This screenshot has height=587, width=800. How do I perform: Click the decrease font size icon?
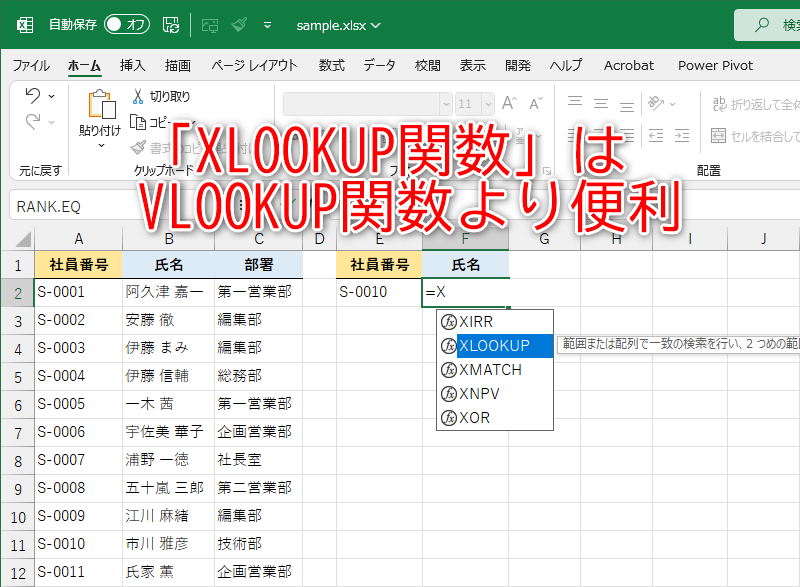point(536,103)
